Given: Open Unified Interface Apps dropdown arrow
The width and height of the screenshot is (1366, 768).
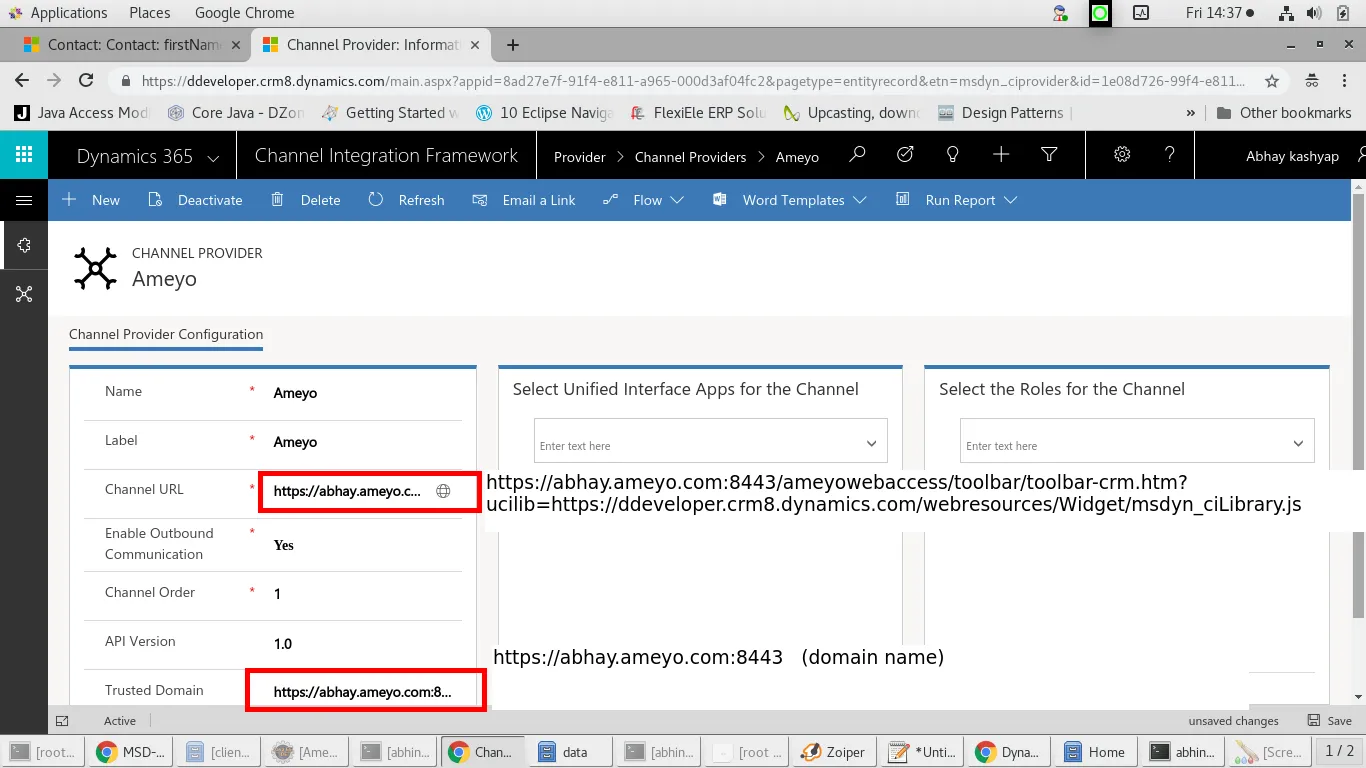Looking at the screenshot, I should point(871,444).
